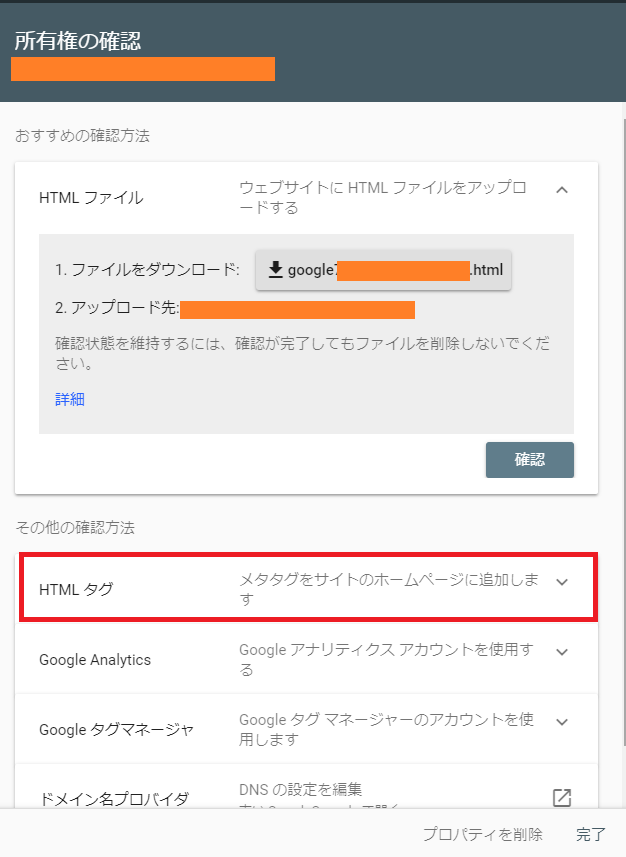Click 完了 to finish

click(590, 834)
